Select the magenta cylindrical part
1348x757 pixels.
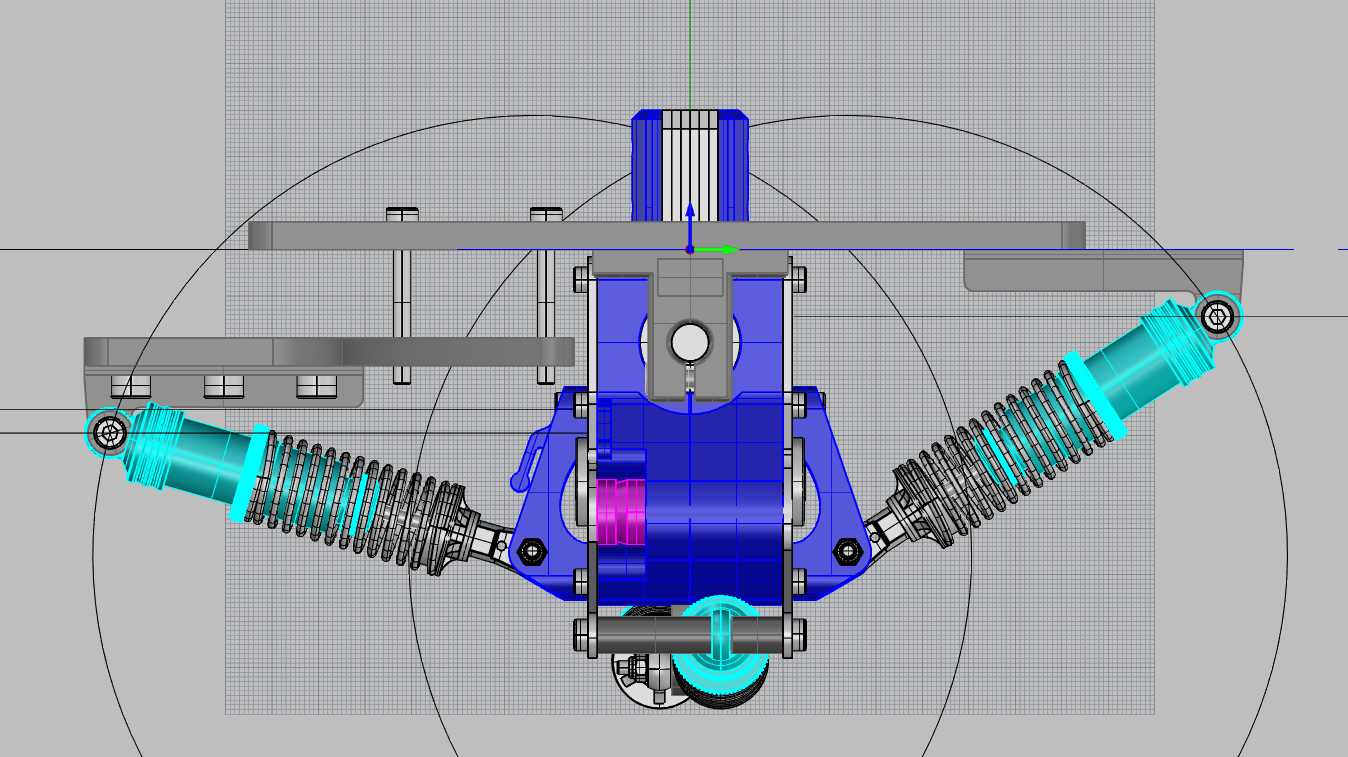(x=621, y=511)
